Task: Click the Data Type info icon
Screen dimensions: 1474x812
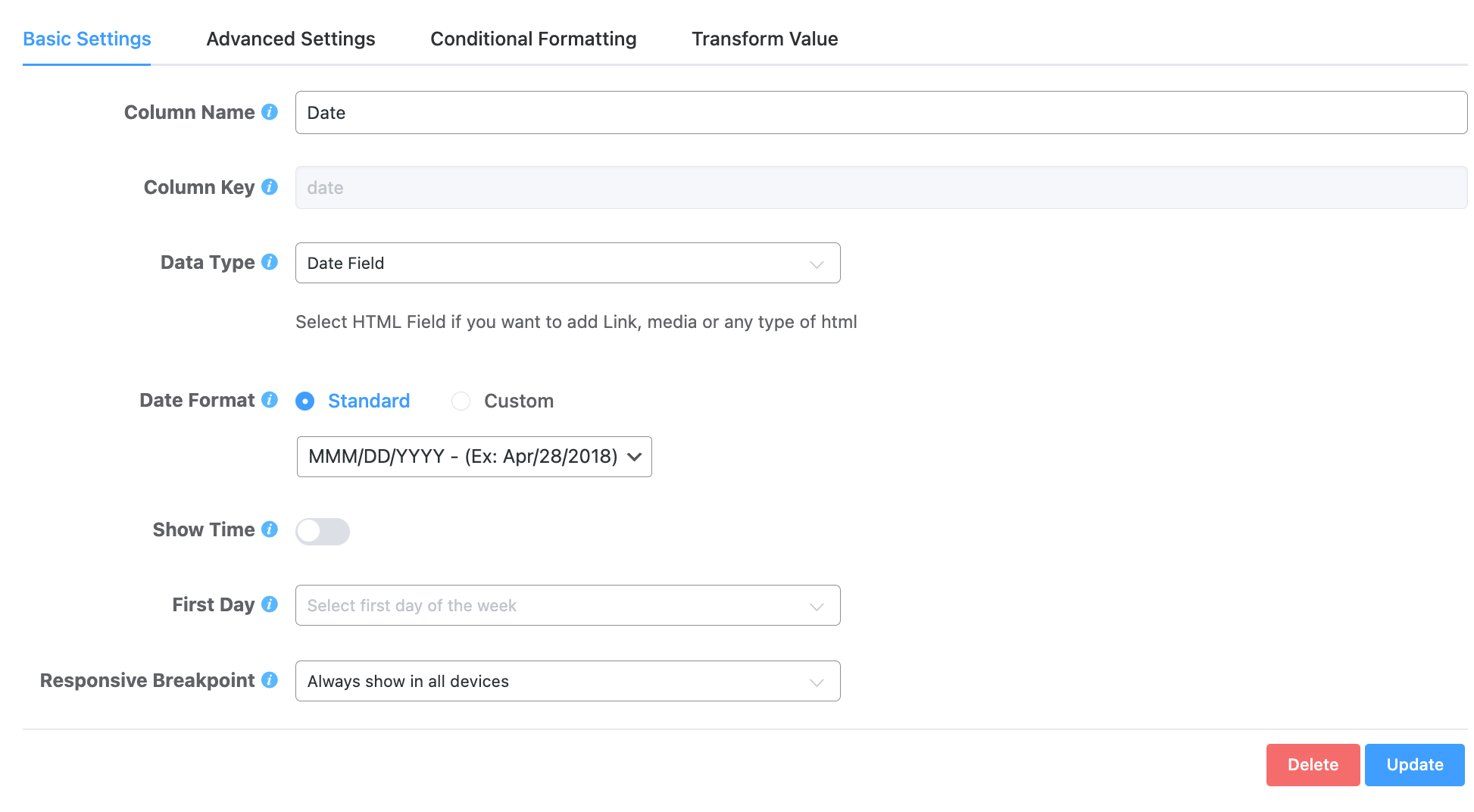Action: [269, 262]
